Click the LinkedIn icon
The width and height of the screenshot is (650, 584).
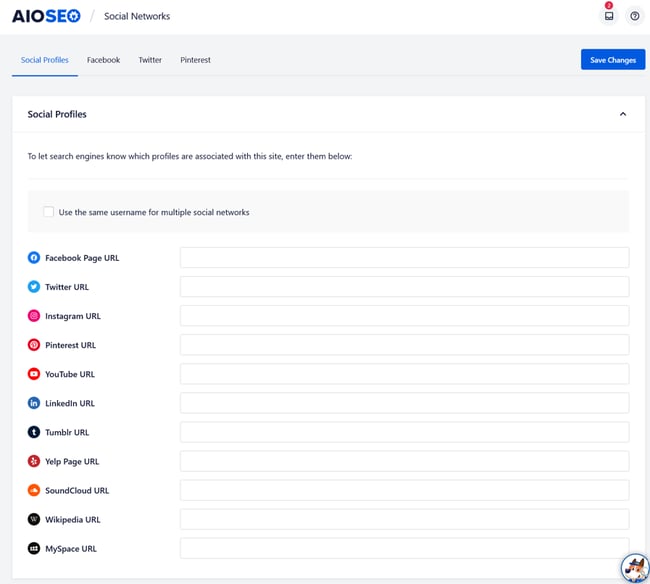click(34, 403)
